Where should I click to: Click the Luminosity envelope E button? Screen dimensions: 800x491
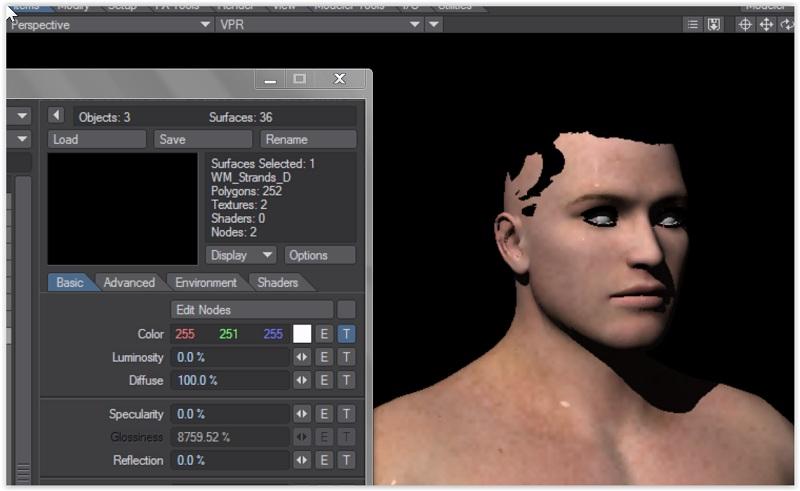pyautogui.click(x=323, y=357)
